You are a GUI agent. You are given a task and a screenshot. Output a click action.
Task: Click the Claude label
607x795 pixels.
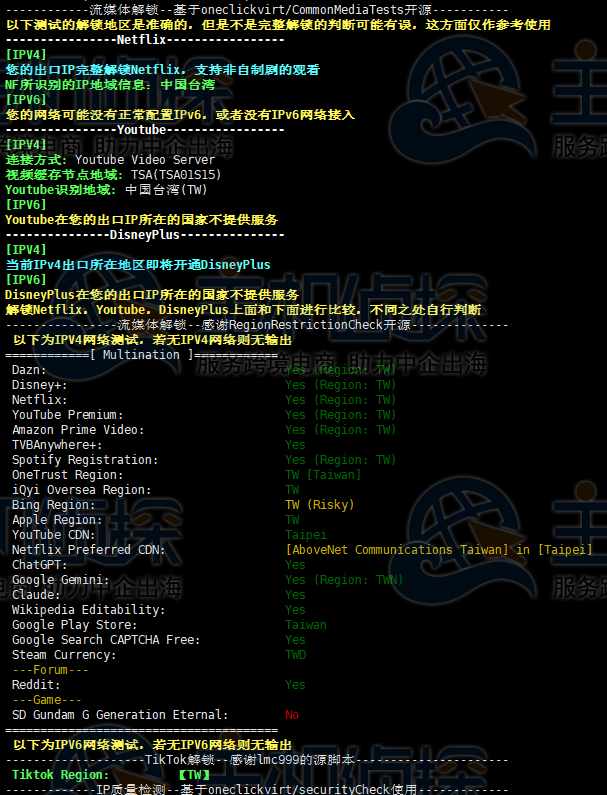click(x=35, y=595)
